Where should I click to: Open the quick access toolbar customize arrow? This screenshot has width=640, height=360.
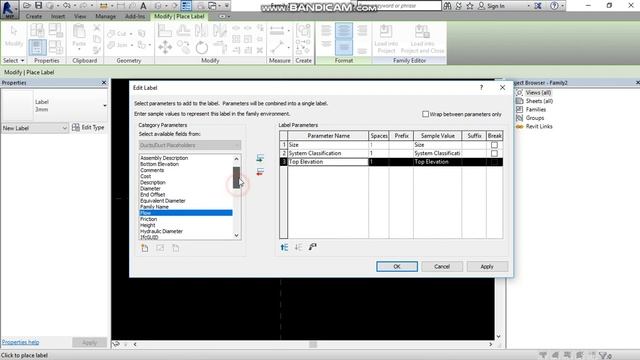pyautogui.click(x=227, y=6)
